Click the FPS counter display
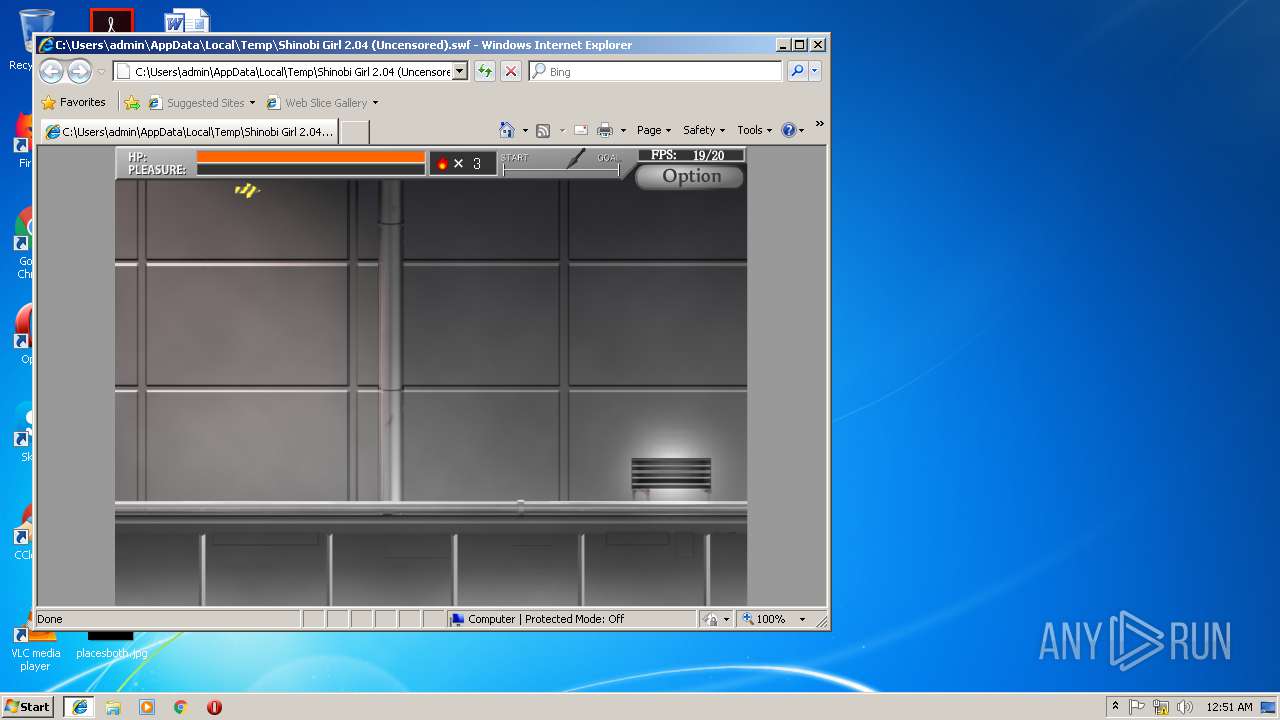Image resolution: width=1280 pixels, height=720 pixels. click(692, 155)
